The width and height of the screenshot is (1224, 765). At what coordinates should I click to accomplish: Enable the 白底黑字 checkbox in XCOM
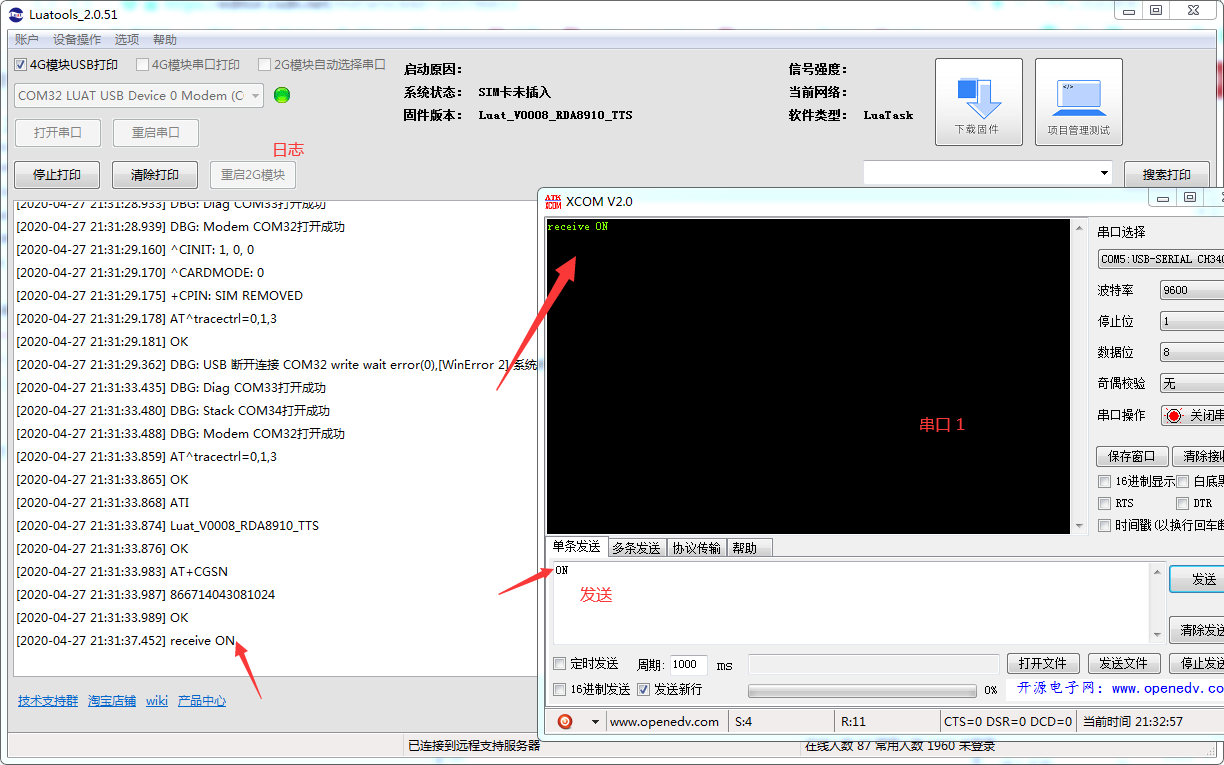coord(1183,482)
